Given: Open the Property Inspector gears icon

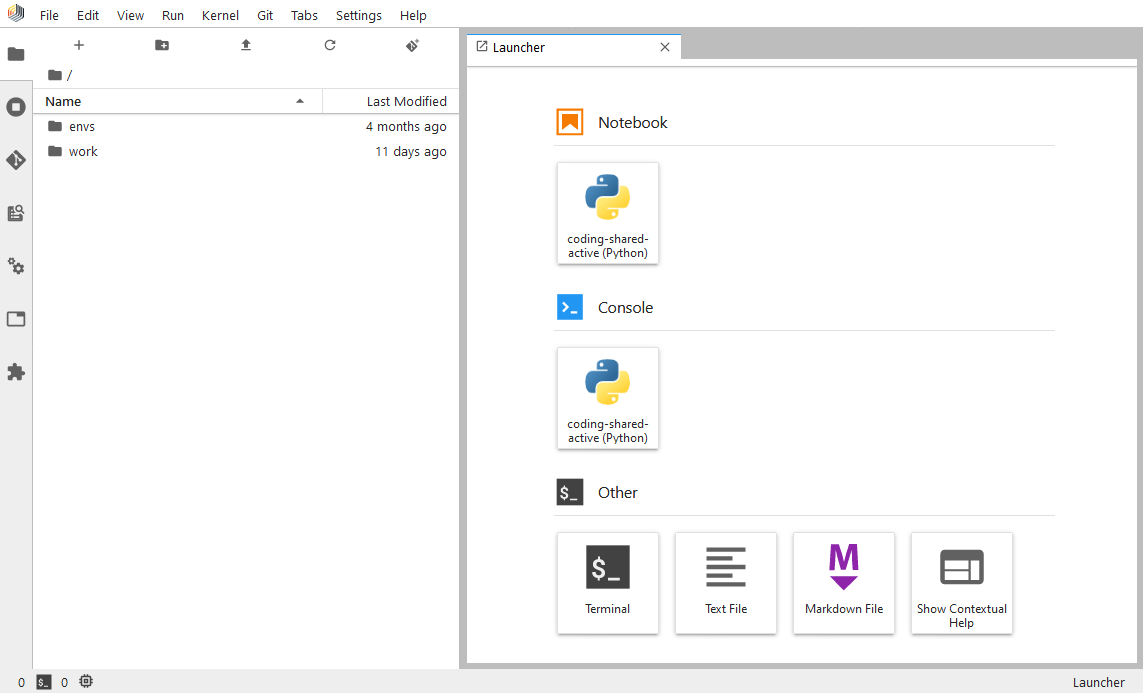Looking at the screenshot, I should [x=16, y=266].
